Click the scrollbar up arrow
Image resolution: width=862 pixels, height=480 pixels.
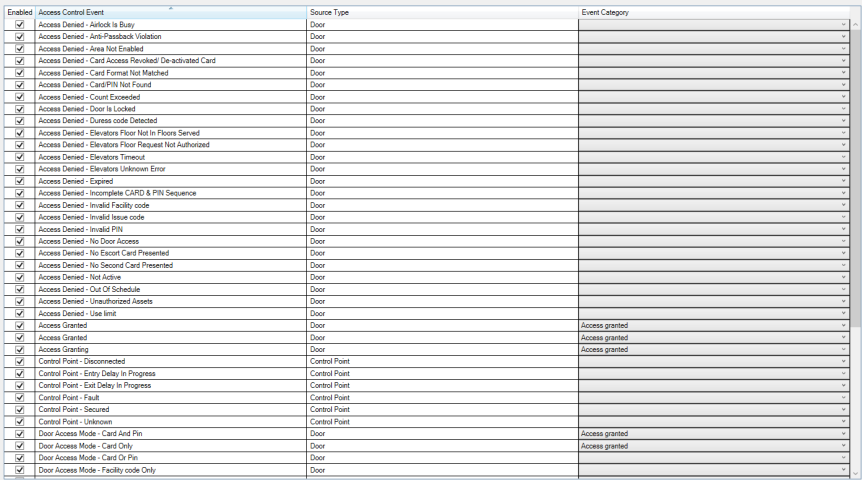[x=854, y=24]
